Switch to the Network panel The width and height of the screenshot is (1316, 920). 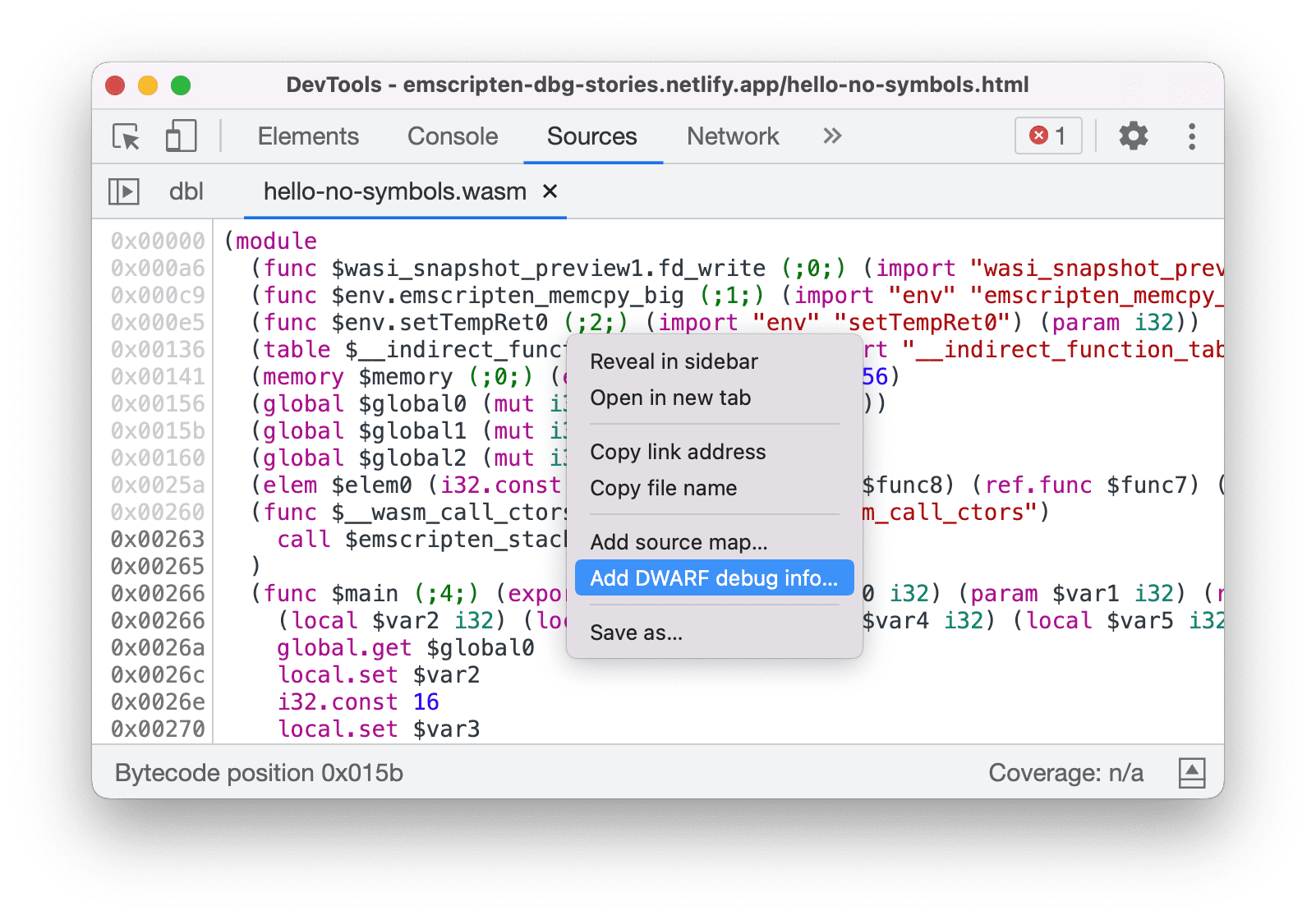click(x=732, y=136)
